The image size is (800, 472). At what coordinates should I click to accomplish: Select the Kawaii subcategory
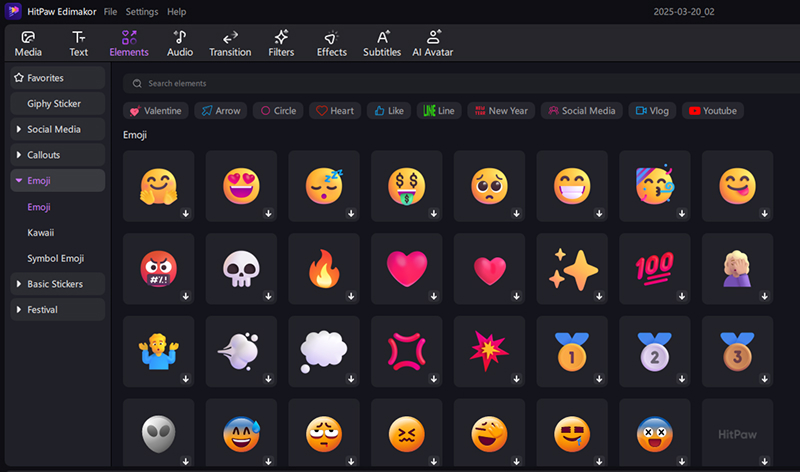[x=40, y=233]
